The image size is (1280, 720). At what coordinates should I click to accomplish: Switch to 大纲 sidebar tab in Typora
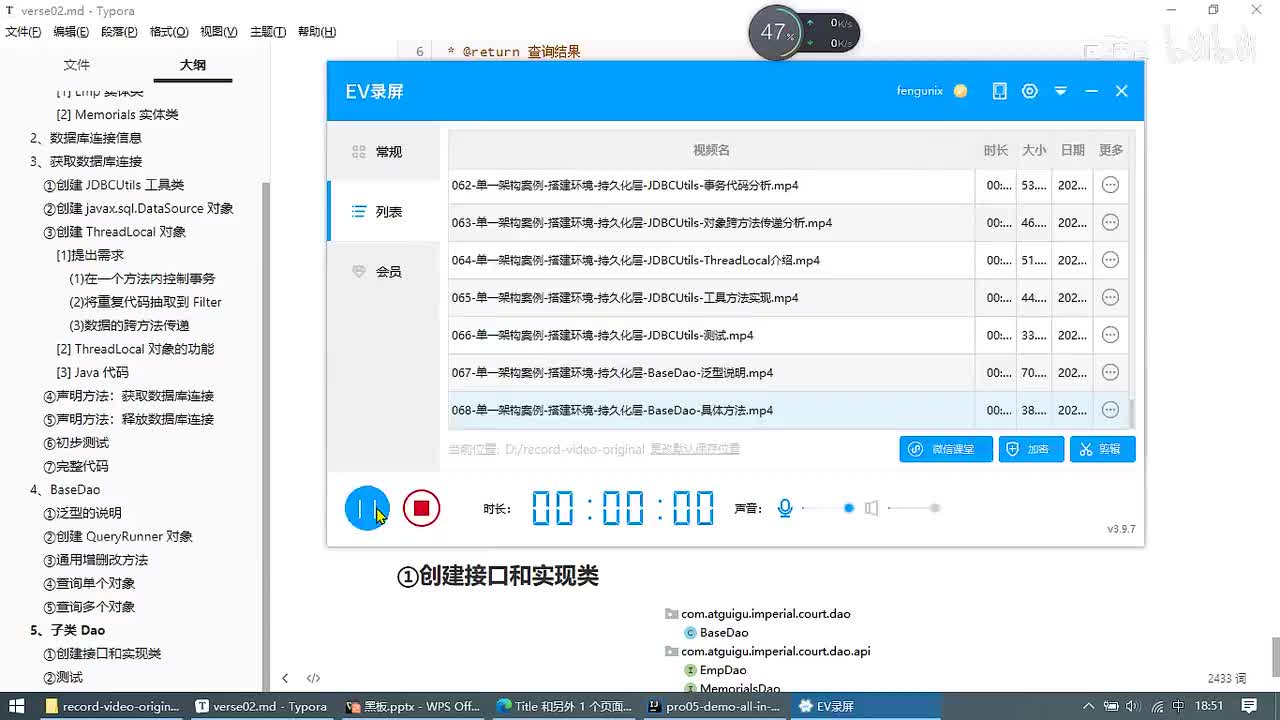[193, 65]
